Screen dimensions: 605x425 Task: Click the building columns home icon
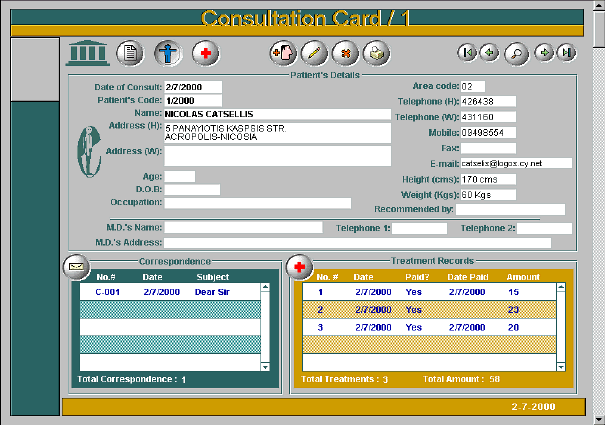coord(88,53)
